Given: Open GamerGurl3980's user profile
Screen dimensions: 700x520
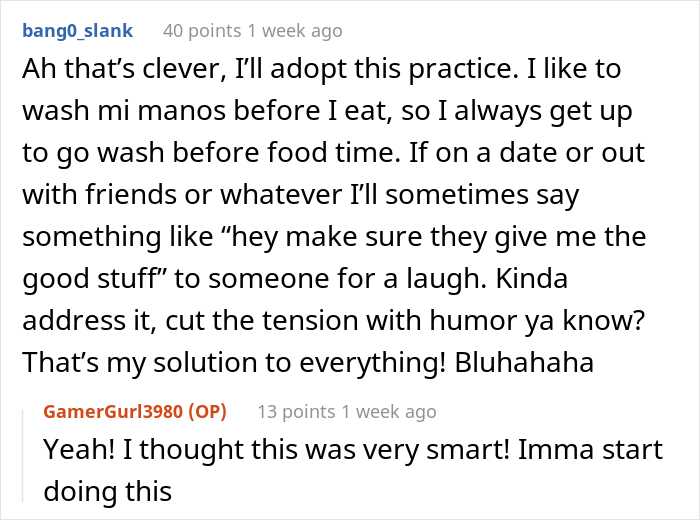Looking at the screenshot, I should 113,412.
